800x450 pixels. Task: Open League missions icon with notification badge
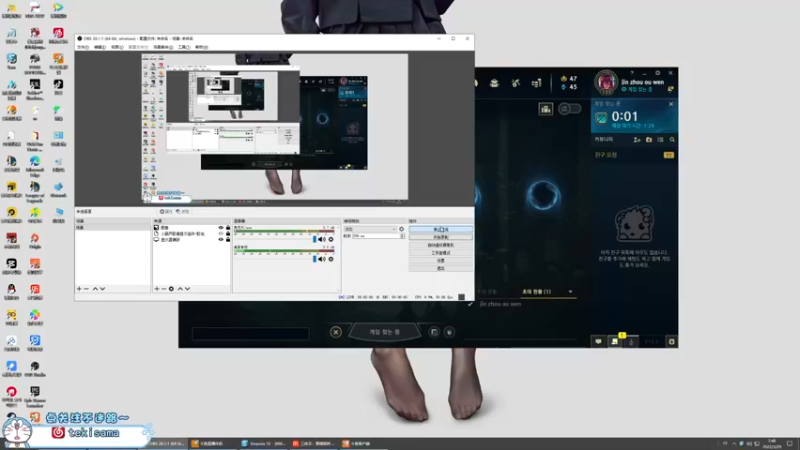tap(615, 341)
